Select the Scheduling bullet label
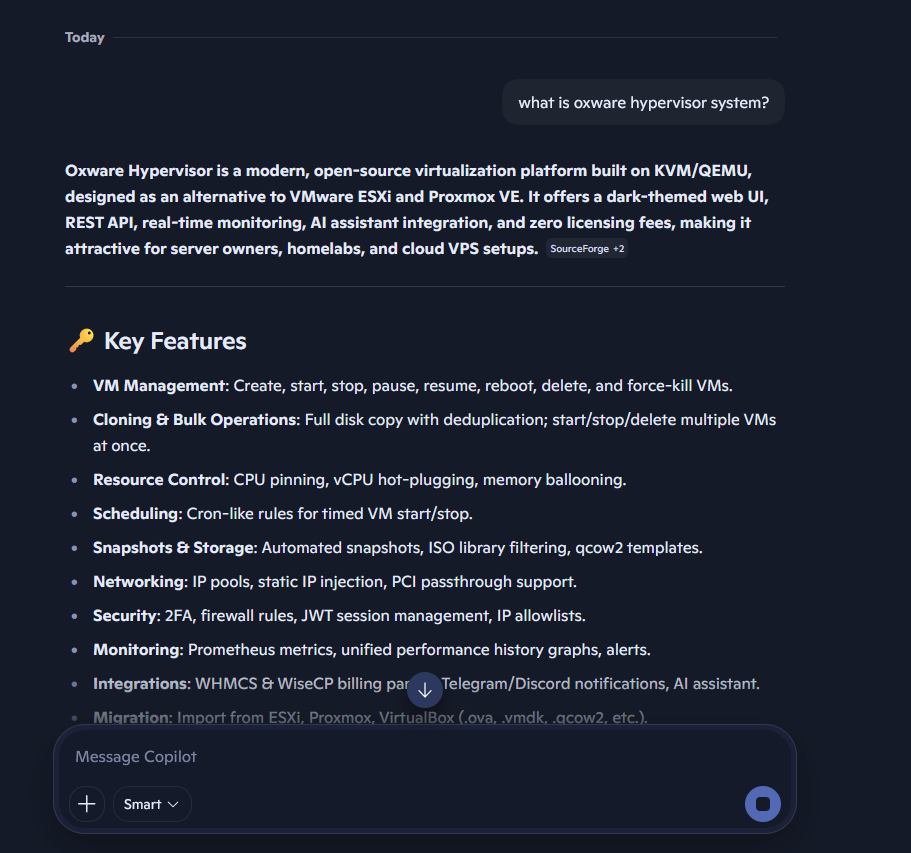This screenshot has width=911, height=853. pyautogui.click(x=135, y=514)
